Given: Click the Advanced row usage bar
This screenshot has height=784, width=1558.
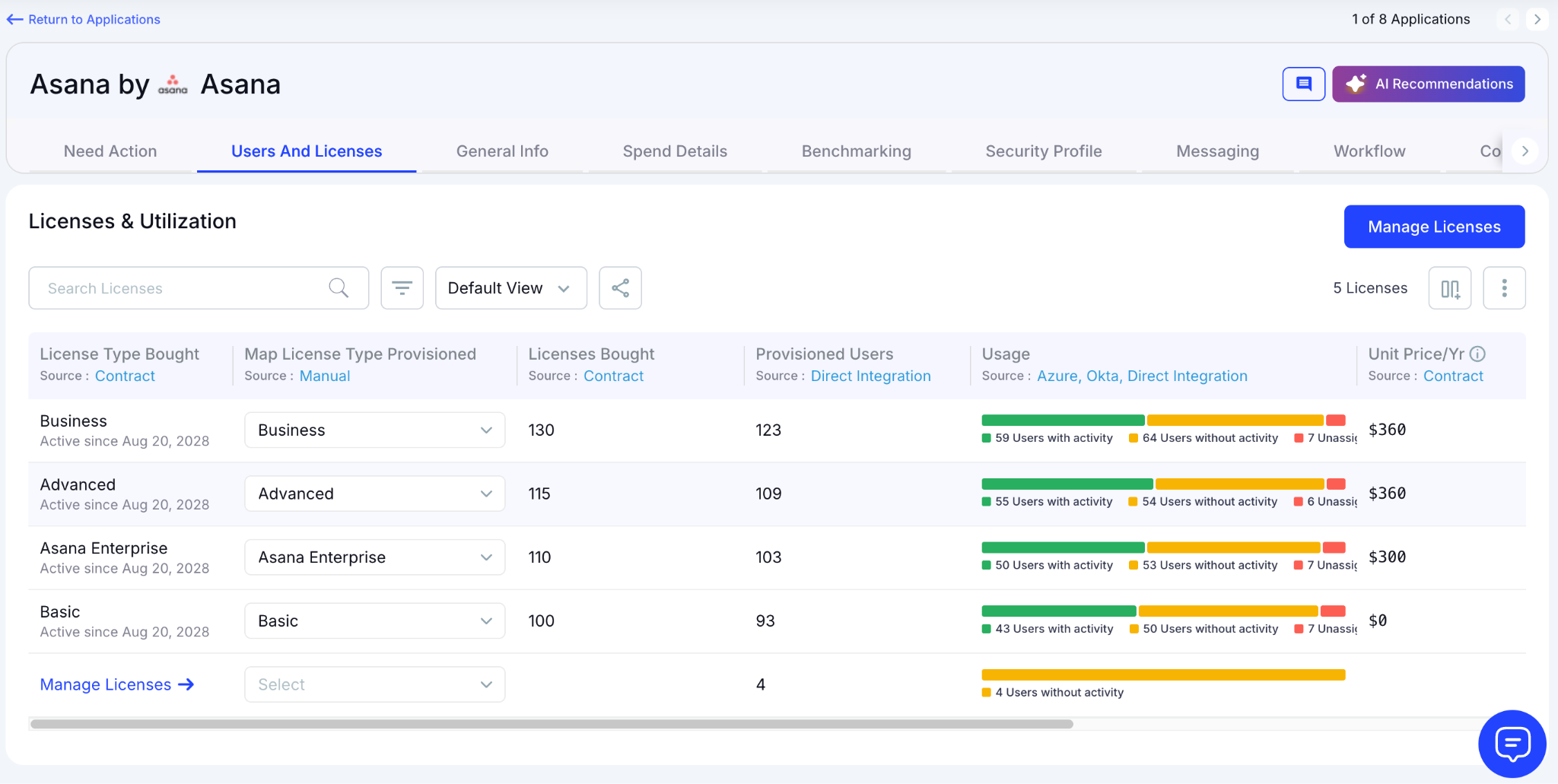Looking at the screenshot, I should (1163, 484).
